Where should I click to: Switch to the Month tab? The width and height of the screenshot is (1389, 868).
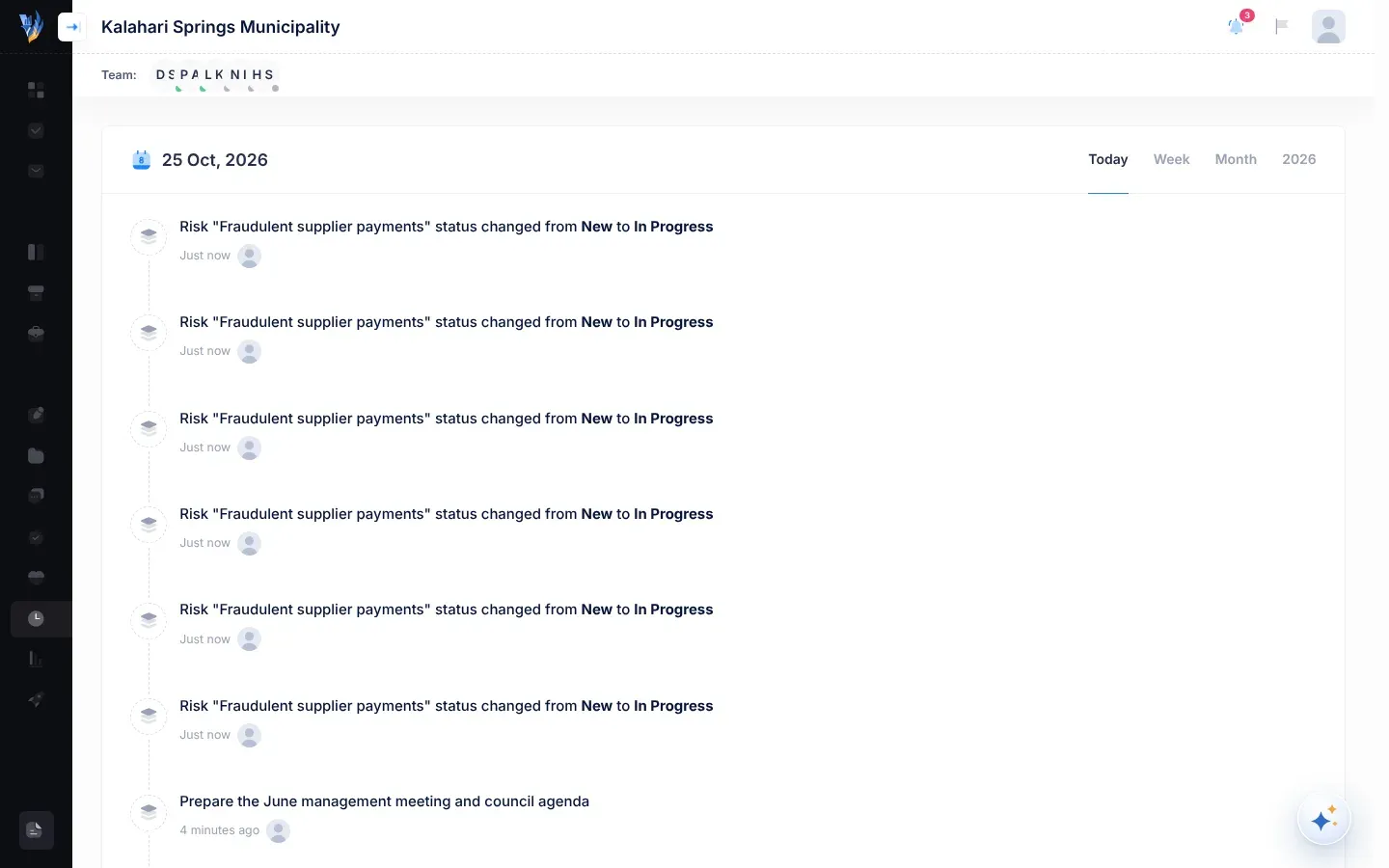[1236, 159]
